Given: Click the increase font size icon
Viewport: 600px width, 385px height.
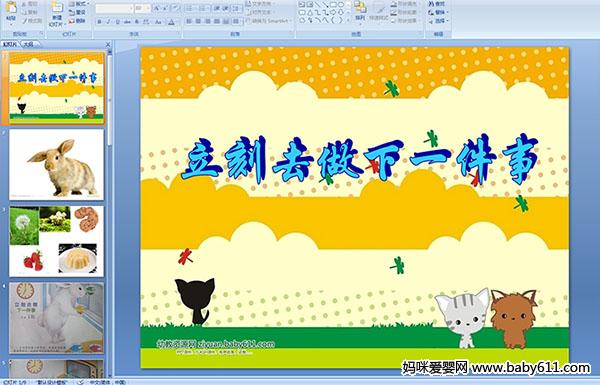Looking at the screenshot, I should [x=157, y=8].
